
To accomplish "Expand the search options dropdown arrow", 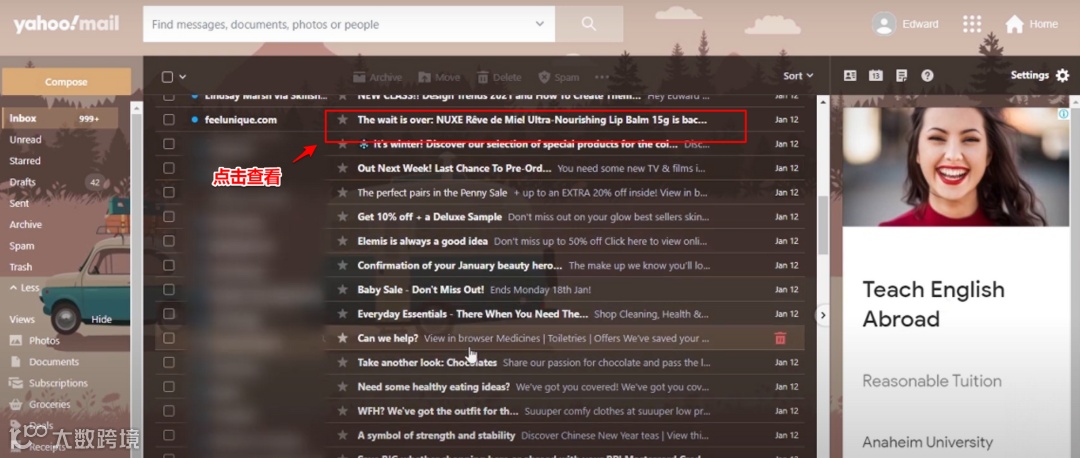I will point(539,24).
